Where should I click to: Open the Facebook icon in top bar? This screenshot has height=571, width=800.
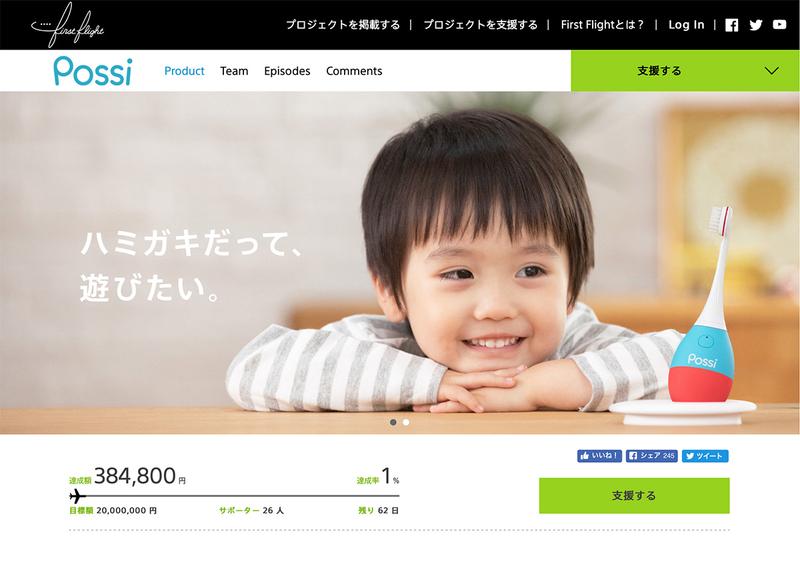pyautogui.click(x=732, y=25)
